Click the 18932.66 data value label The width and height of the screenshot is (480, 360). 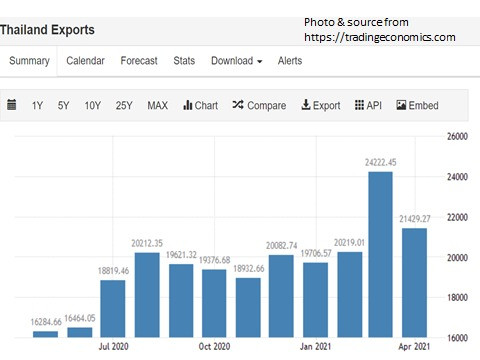click(249, 269)
